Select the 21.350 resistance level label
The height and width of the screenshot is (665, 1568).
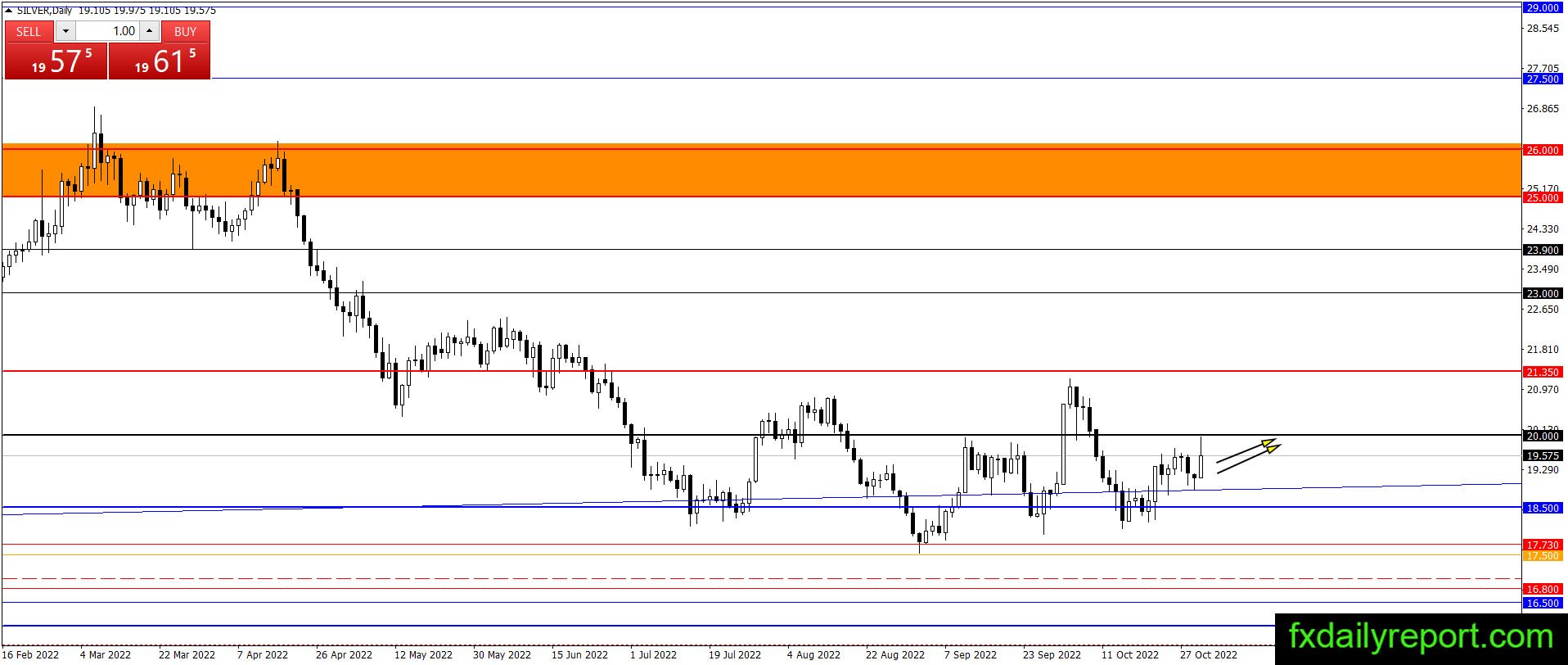(1543, 372)
